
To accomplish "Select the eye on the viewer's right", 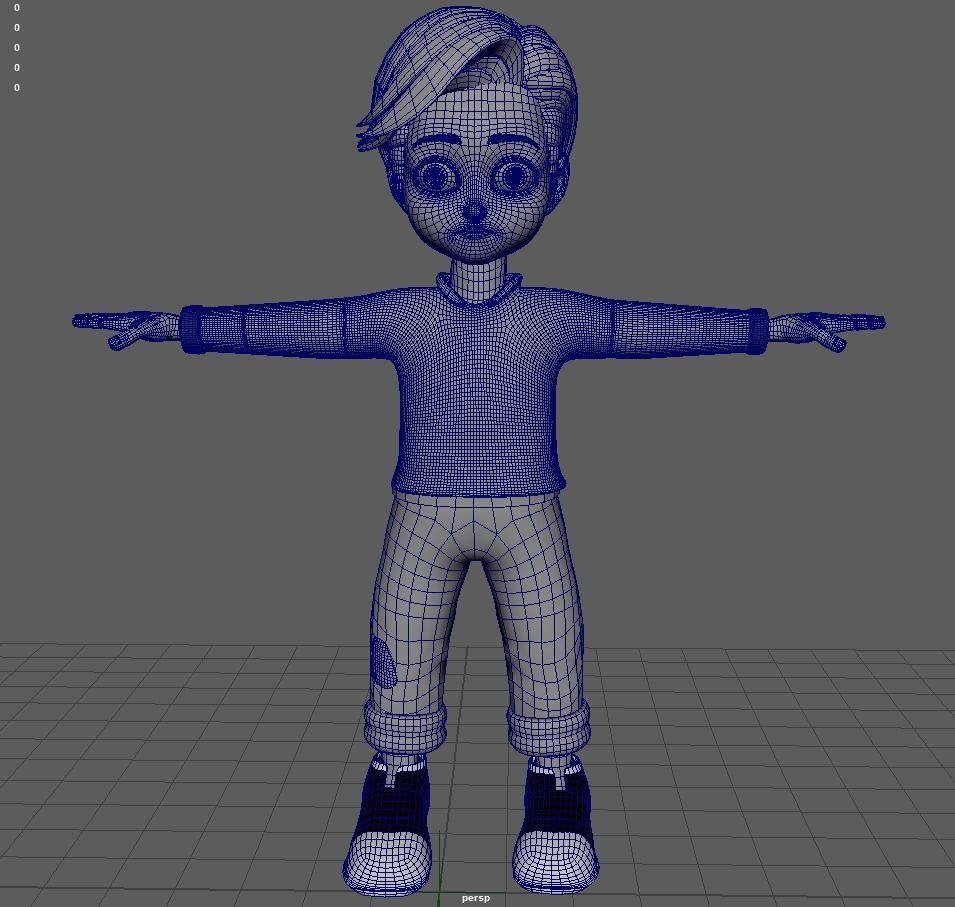I will tap(515, 175).
